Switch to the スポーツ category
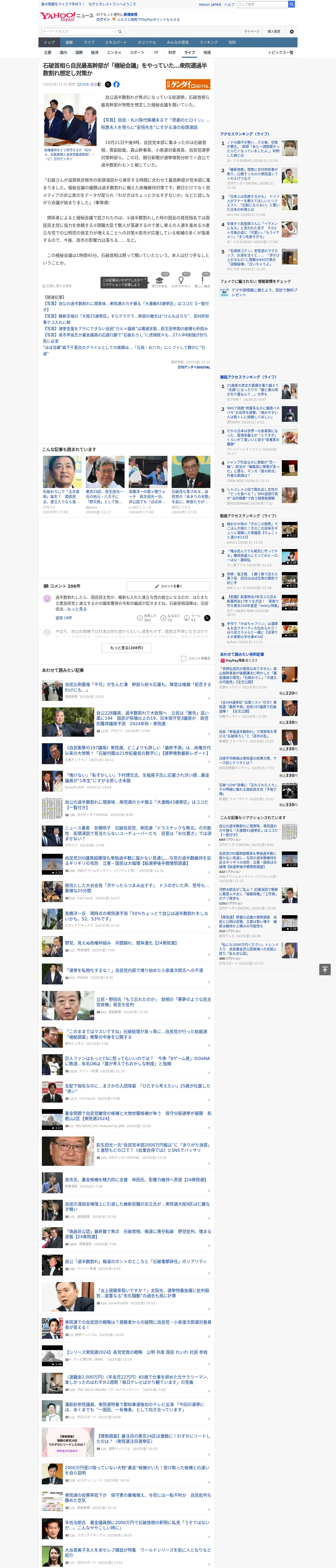The height and width of the screenshot is (1568, 336). click(137, 52)
